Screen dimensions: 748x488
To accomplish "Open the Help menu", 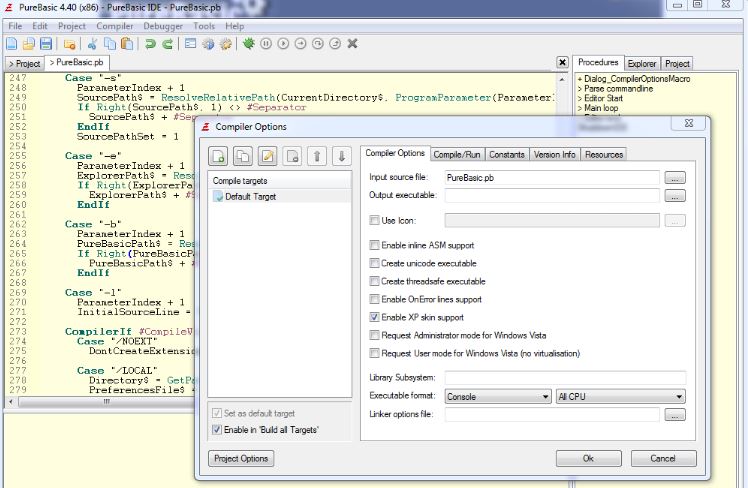I will coord(235,26).
